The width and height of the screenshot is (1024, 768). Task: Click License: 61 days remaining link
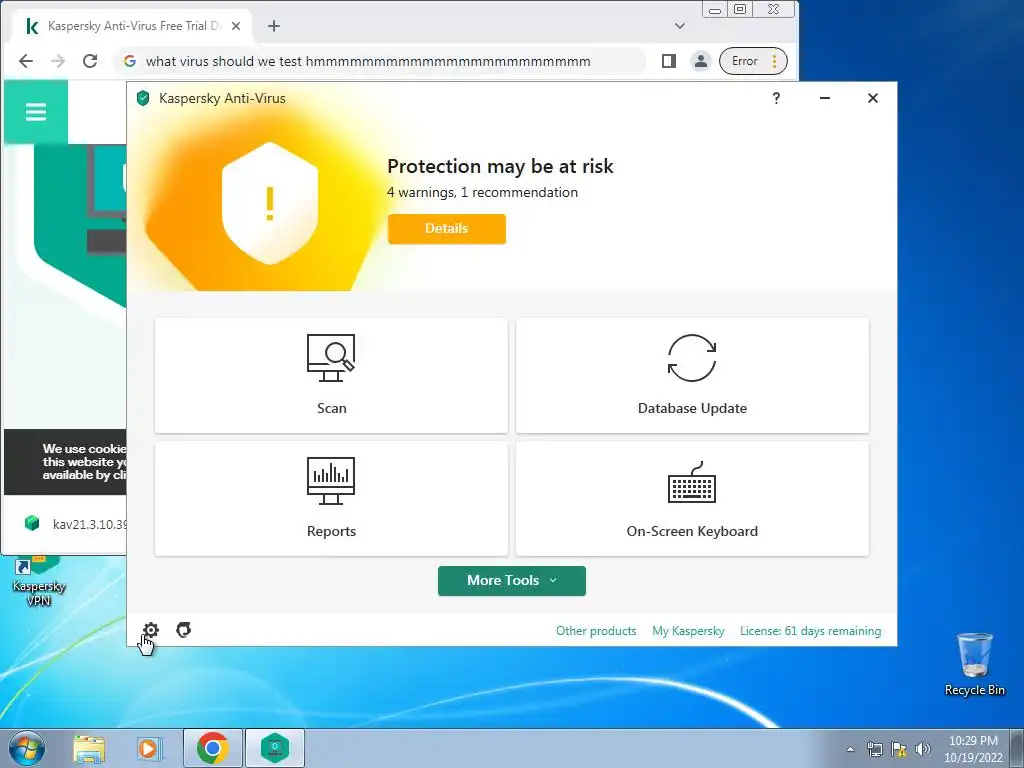click(x=810, y=631)
